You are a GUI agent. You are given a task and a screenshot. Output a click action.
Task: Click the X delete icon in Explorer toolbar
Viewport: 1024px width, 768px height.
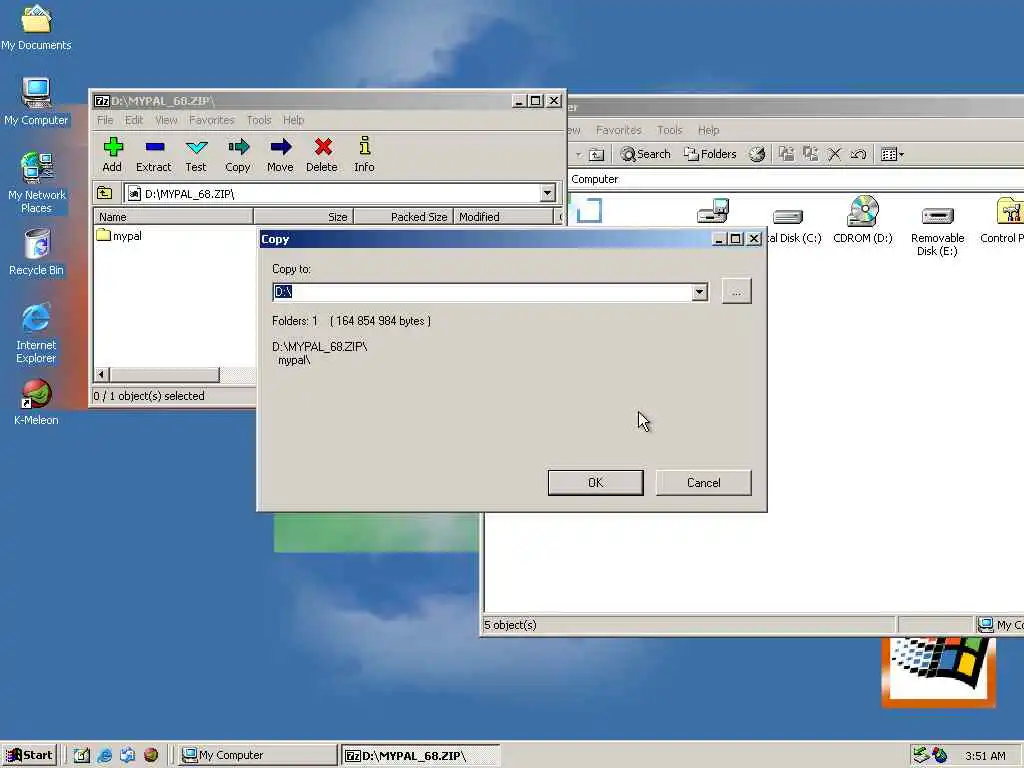point(834,154)
